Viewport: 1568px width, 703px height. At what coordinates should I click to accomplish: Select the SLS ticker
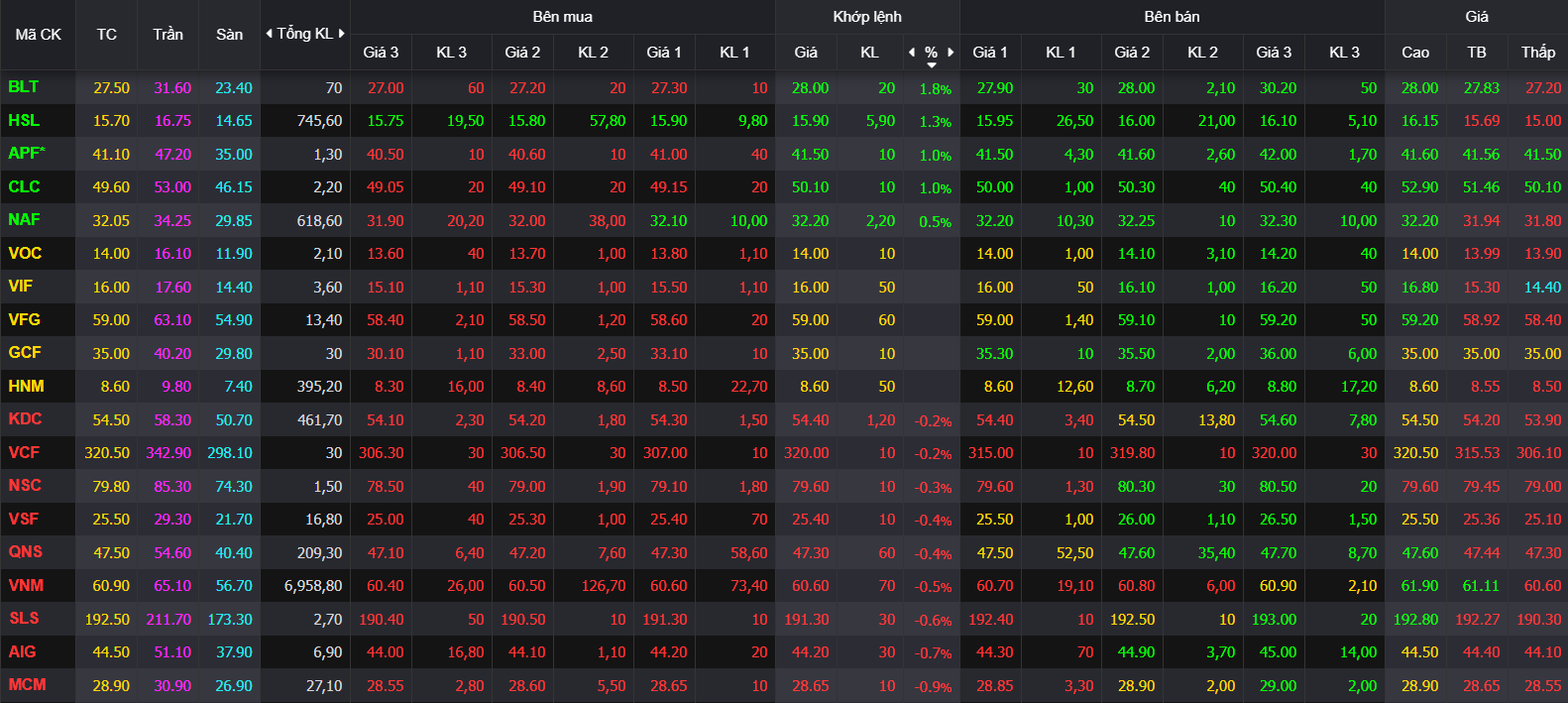(x=24, y=619)
